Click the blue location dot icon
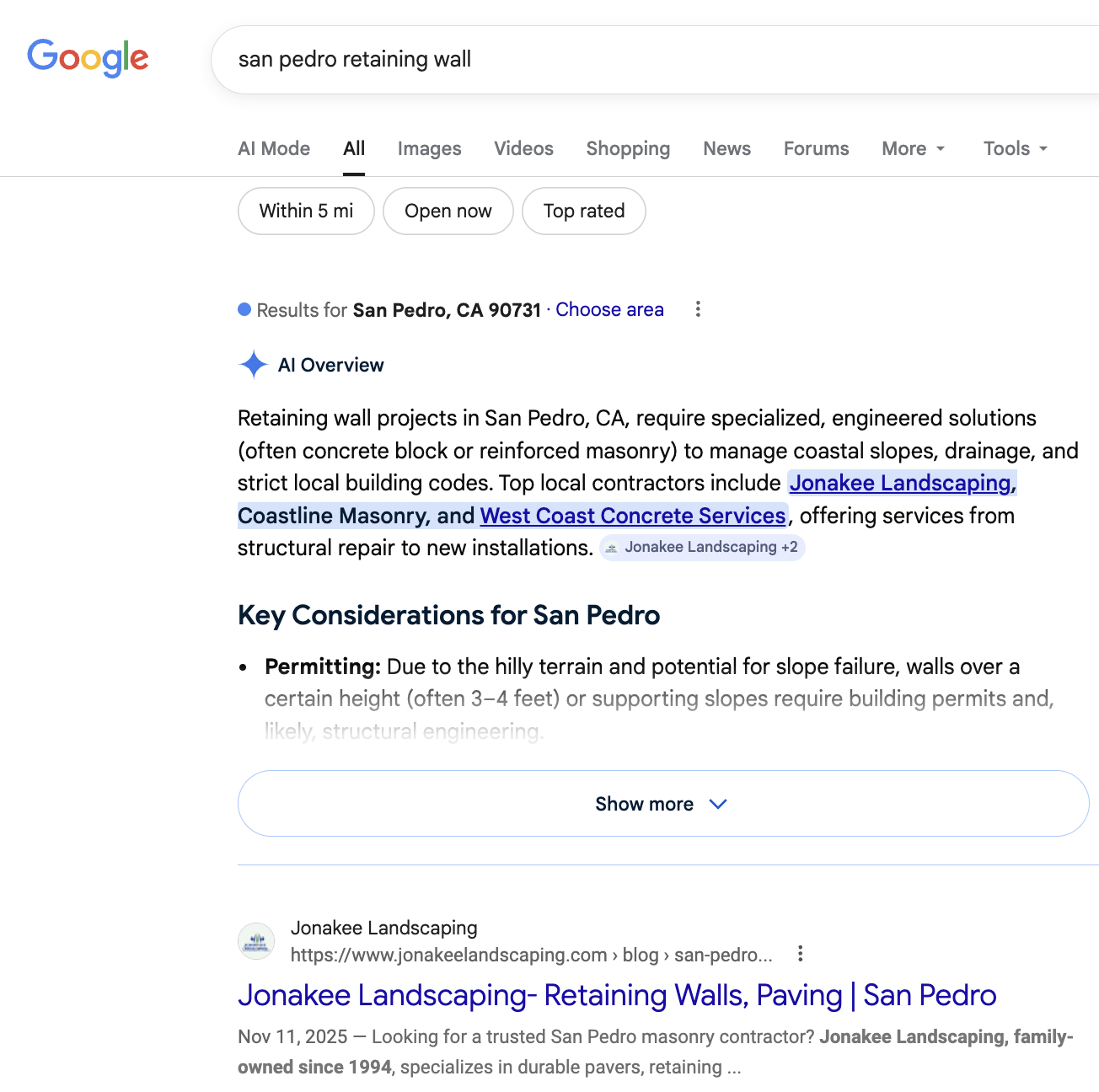Viewport: 1099px width, 1092px height. tap(244, 309)
